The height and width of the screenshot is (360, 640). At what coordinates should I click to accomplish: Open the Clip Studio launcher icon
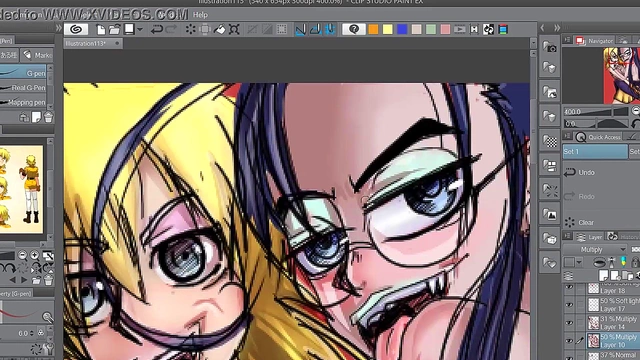click(x=76, y=29)
